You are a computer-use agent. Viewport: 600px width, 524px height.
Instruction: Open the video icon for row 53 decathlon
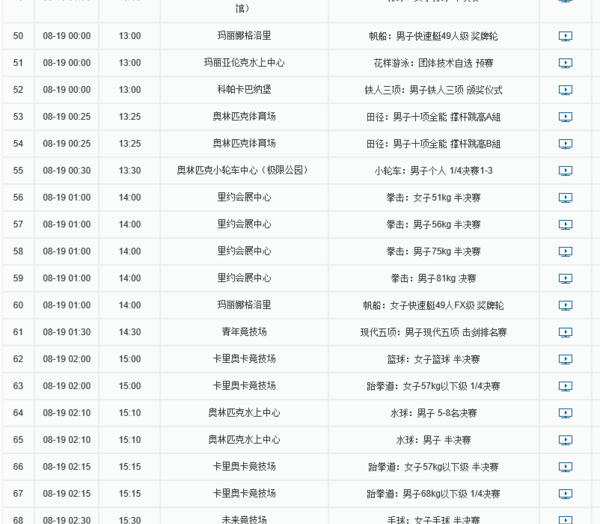tap(565, 117)
